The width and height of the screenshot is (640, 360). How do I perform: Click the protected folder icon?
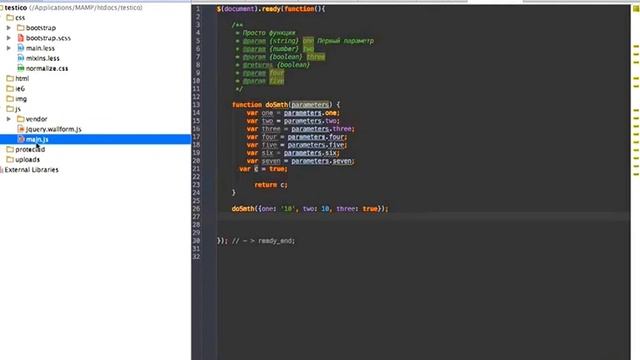click(x=10, y=149)
